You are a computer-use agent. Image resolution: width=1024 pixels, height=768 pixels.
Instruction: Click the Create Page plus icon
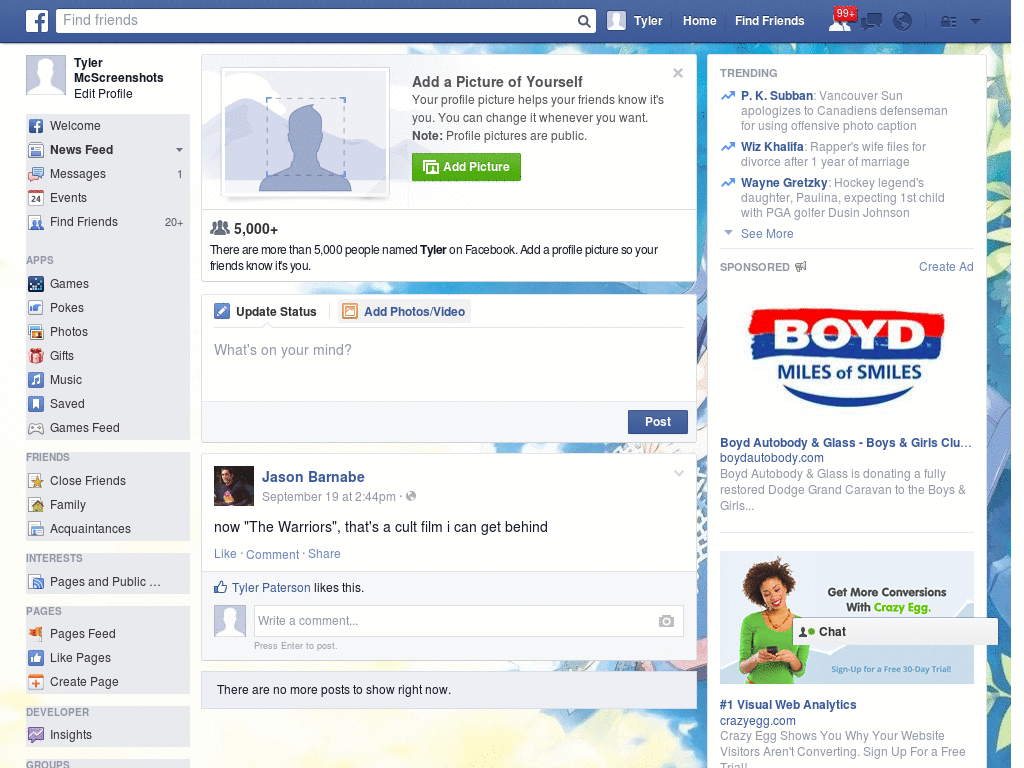point(36,682)
